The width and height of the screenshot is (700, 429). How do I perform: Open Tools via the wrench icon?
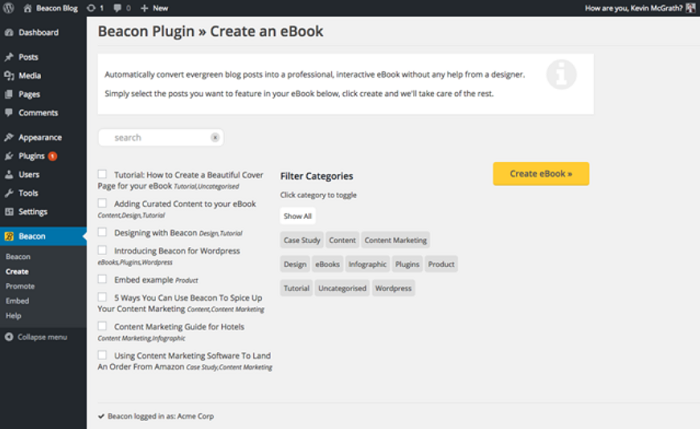[9, 193]
